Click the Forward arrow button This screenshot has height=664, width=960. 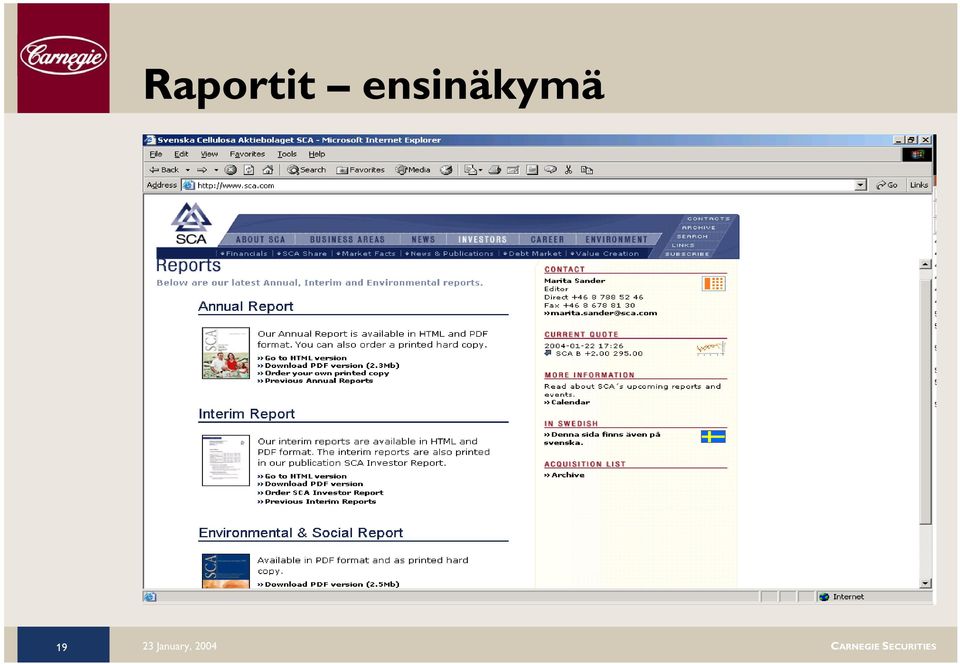click(201, 170)
